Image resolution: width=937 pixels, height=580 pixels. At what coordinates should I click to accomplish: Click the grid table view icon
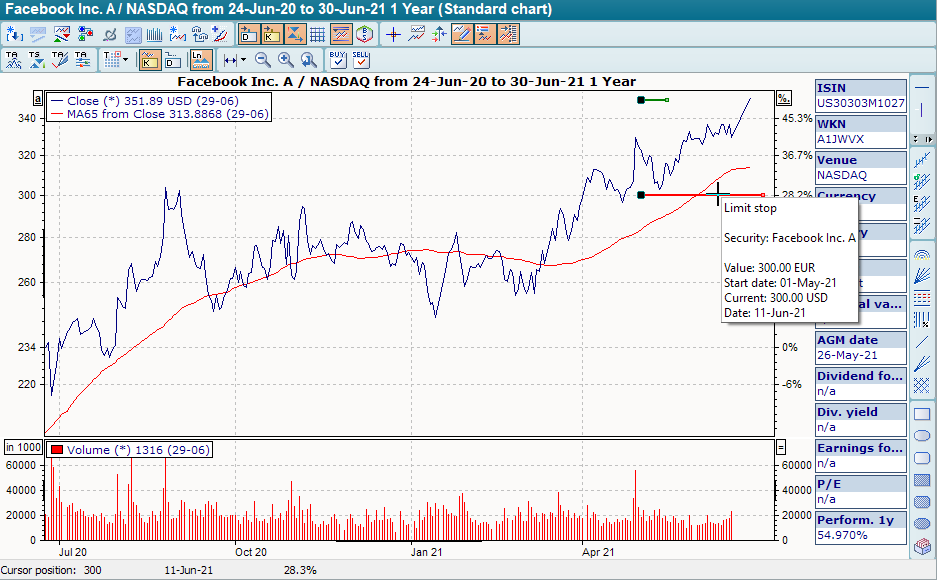318,34
